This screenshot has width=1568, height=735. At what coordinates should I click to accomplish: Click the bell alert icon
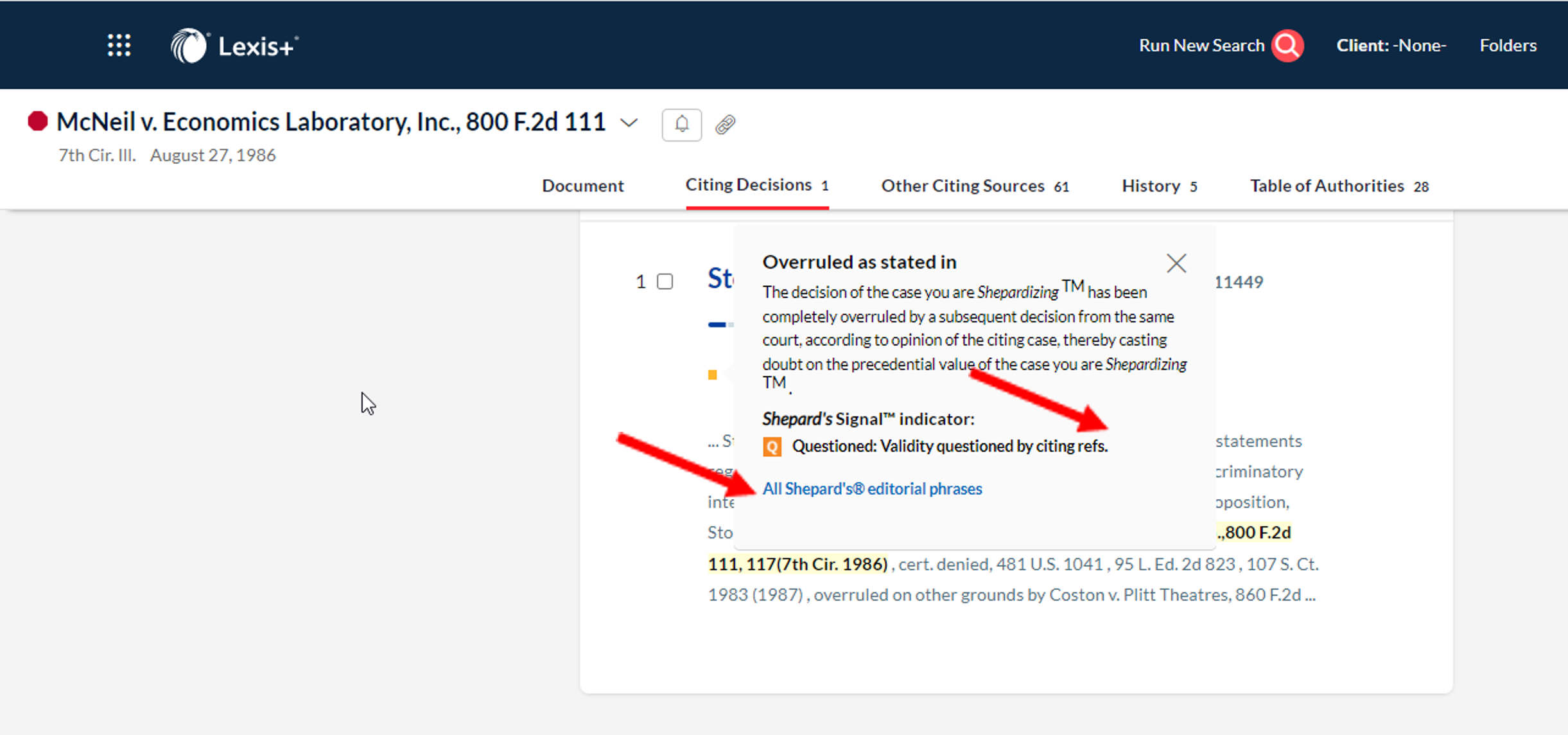[x=682, y=124]
